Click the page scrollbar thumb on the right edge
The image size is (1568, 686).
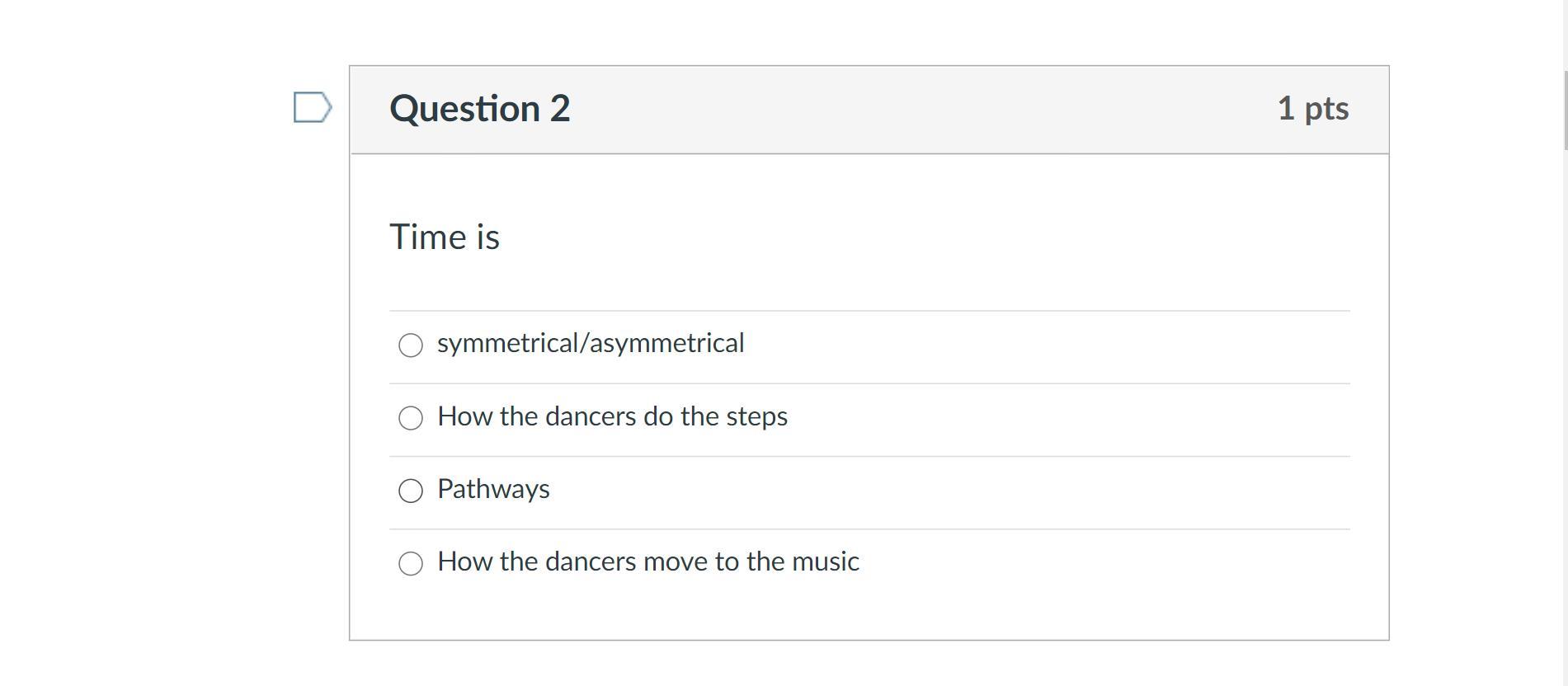click(x=1565, y=110)
